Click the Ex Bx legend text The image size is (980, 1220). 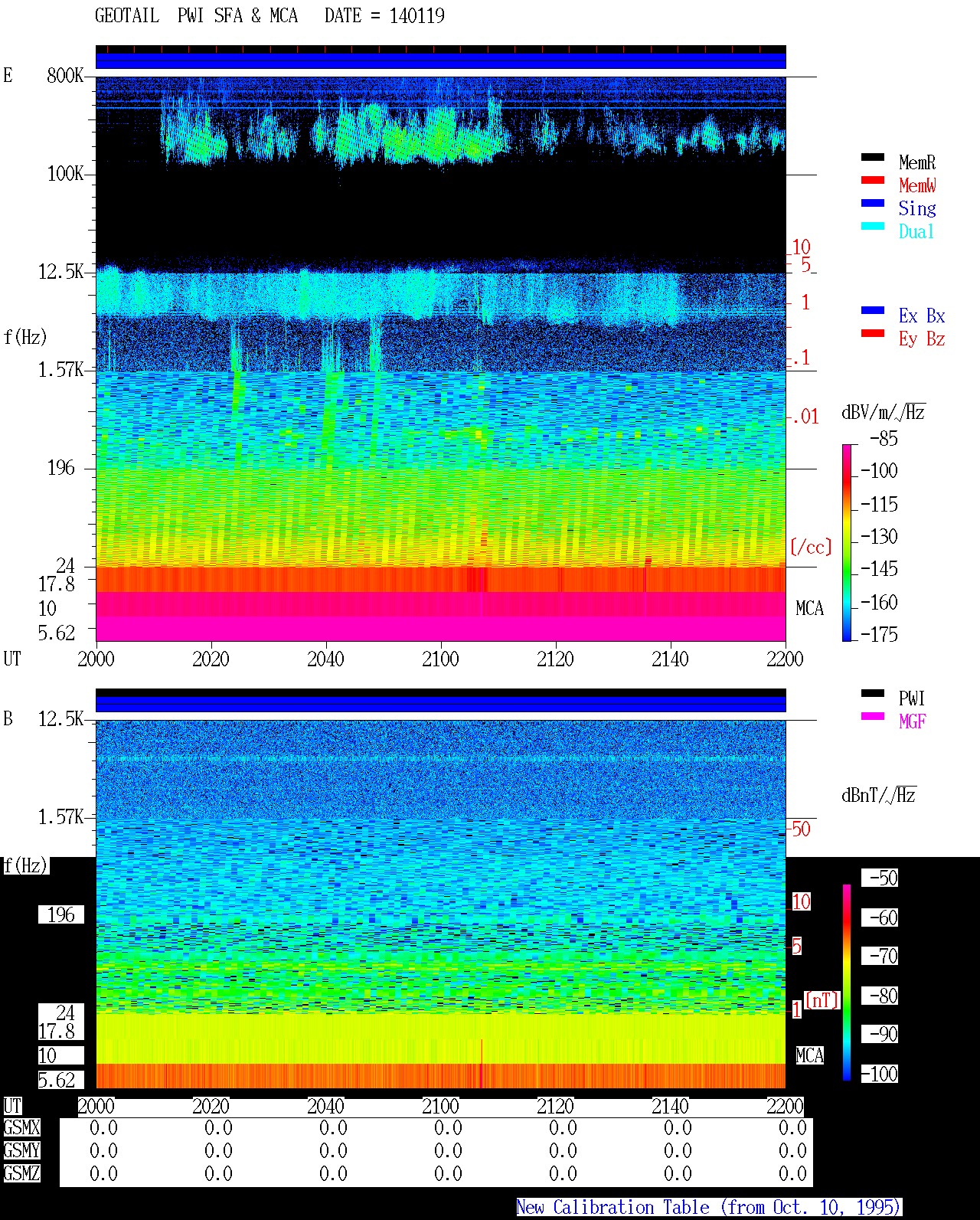[x=922, y=316]
